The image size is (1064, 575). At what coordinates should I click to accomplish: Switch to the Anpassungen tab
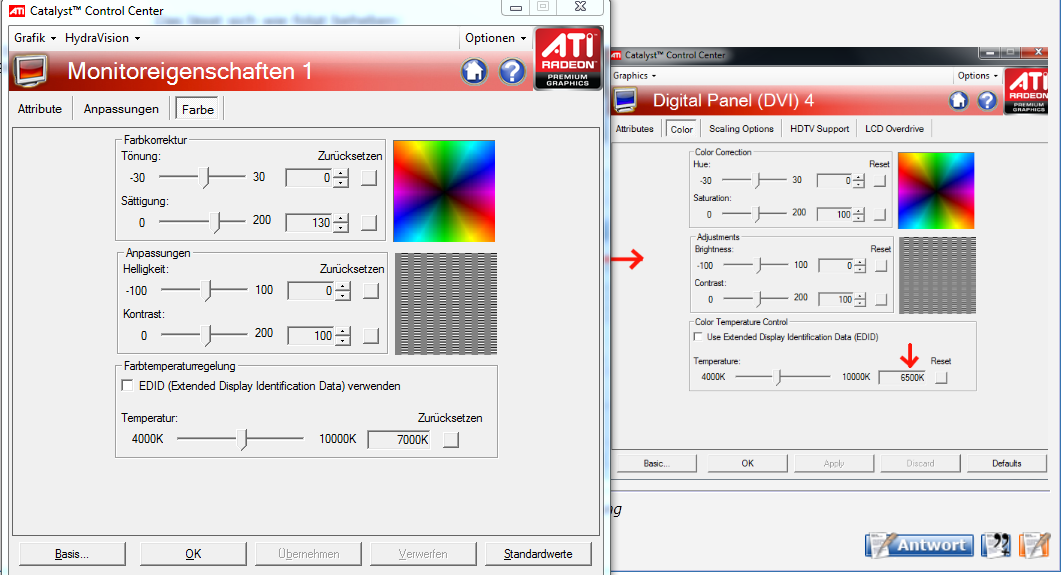click(x=121, y=109)
